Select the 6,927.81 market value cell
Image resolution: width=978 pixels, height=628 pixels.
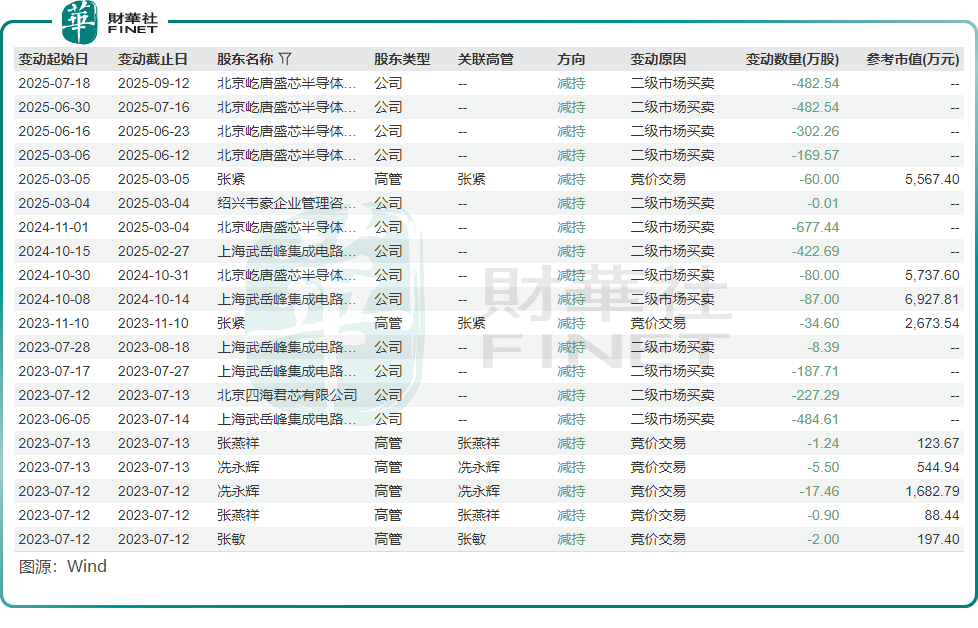(929, 299)
